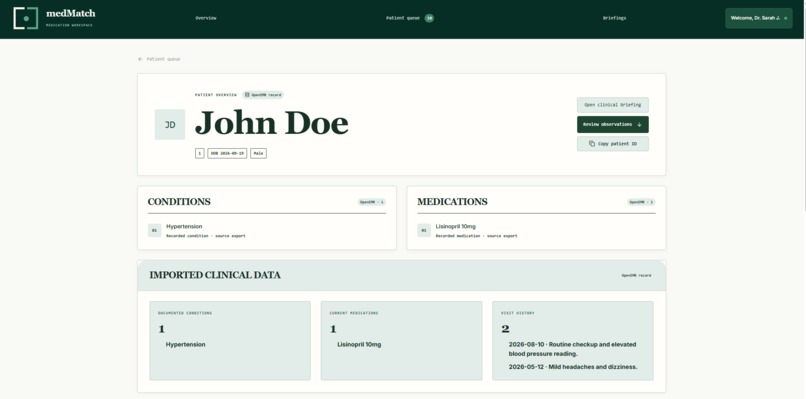Screen dimensions: 806x399
Task: Click the 2026-05-12 mild headaches visit entry
Action: click(573, 367)
